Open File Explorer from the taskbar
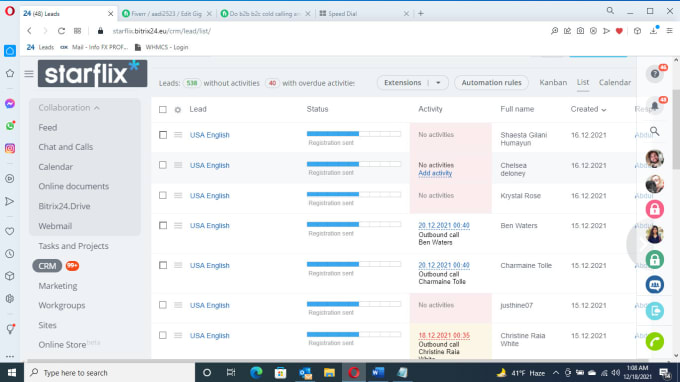Image resolution: width=680 pixels, height=382 pixels. point(329,372)
